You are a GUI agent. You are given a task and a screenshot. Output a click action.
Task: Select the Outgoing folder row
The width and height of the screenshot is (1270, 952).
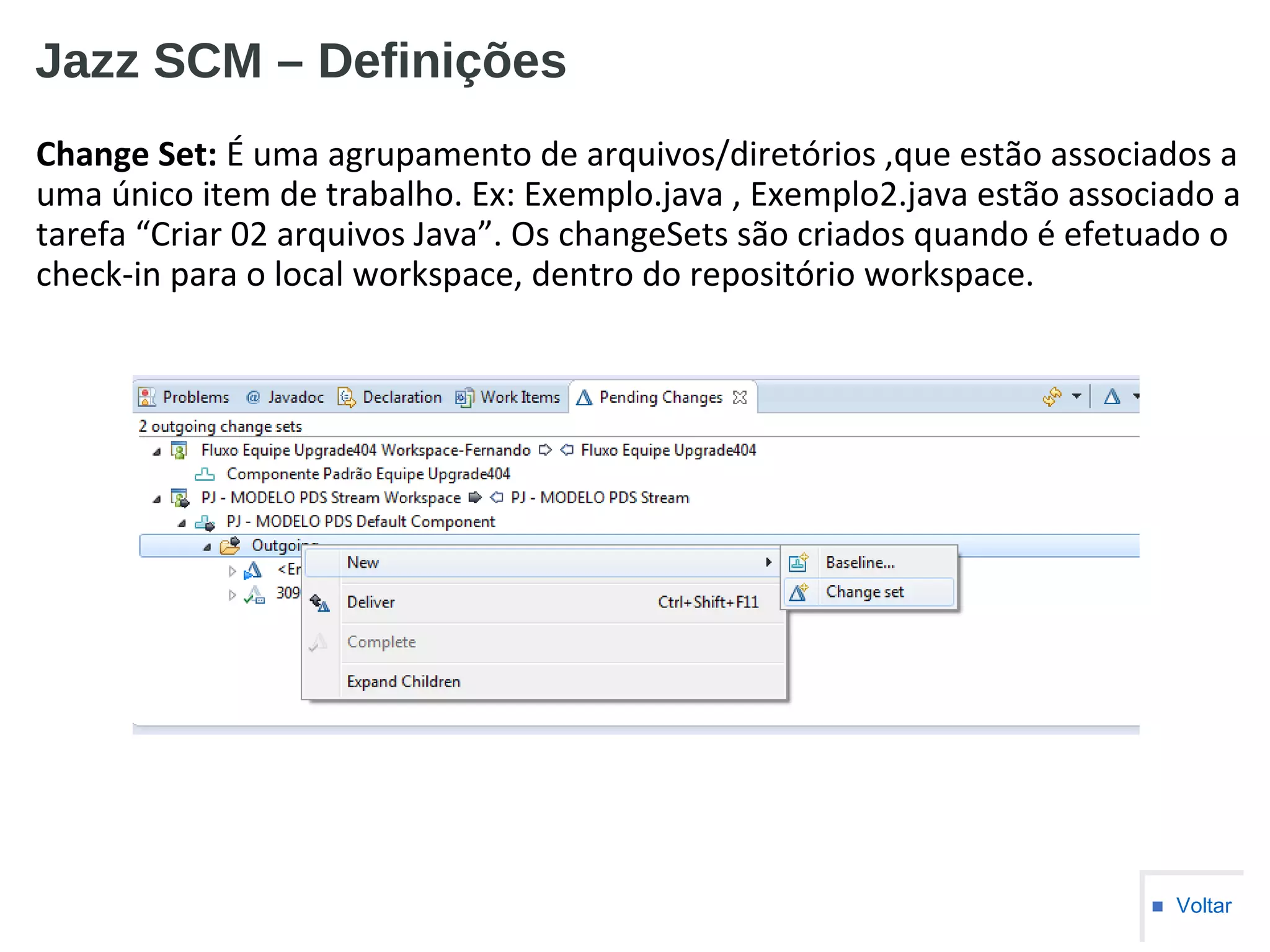(x=639, y=545)
